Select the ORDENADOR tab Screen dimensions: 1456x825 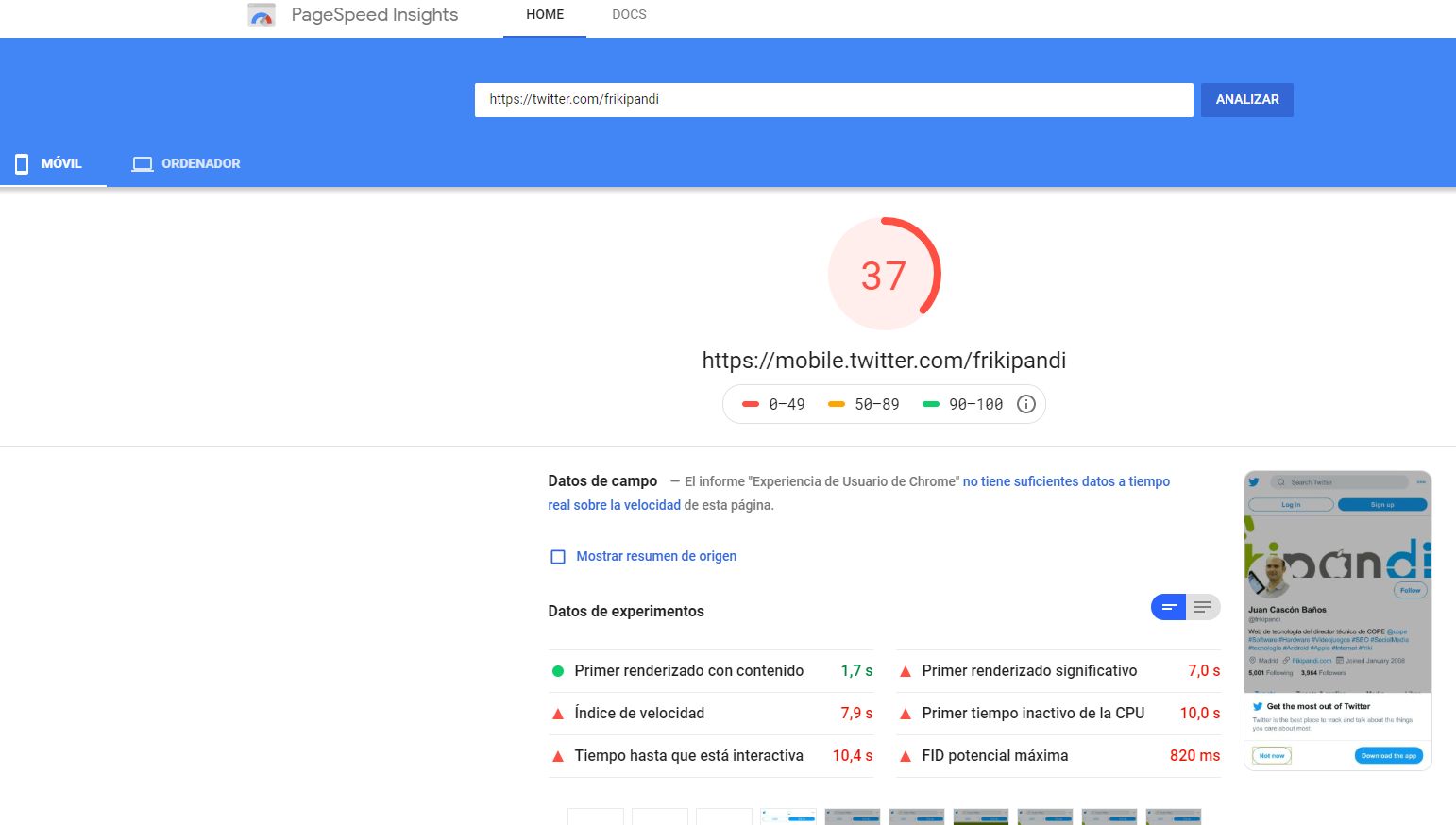186,163
